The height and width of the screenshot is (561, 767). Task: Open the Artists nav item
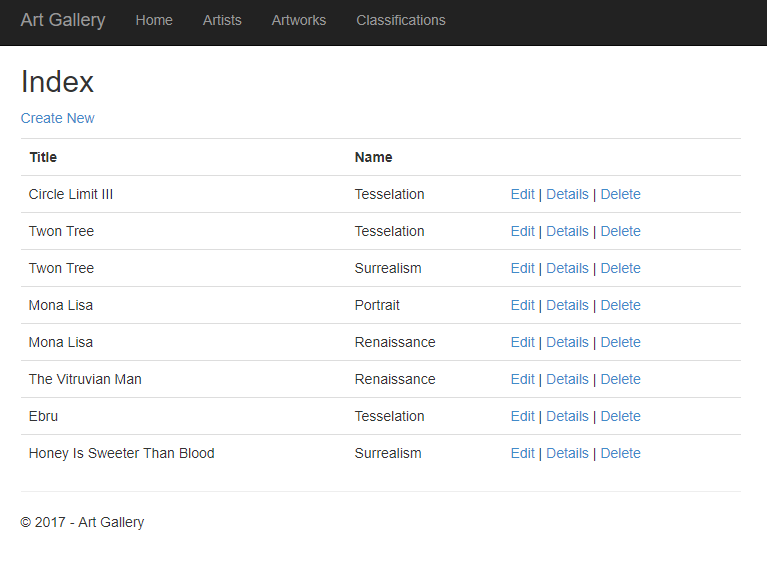[222, 20]
